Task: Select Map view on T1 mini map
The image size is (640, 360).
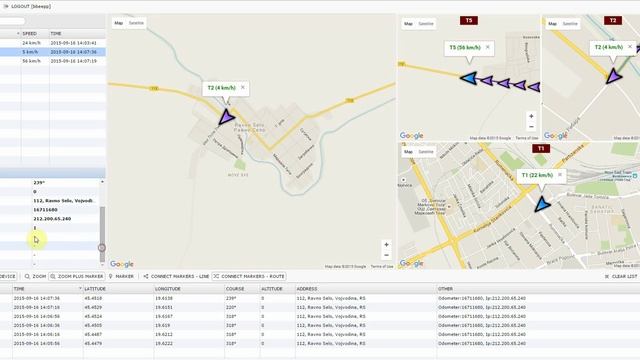Action: (408, 151)
